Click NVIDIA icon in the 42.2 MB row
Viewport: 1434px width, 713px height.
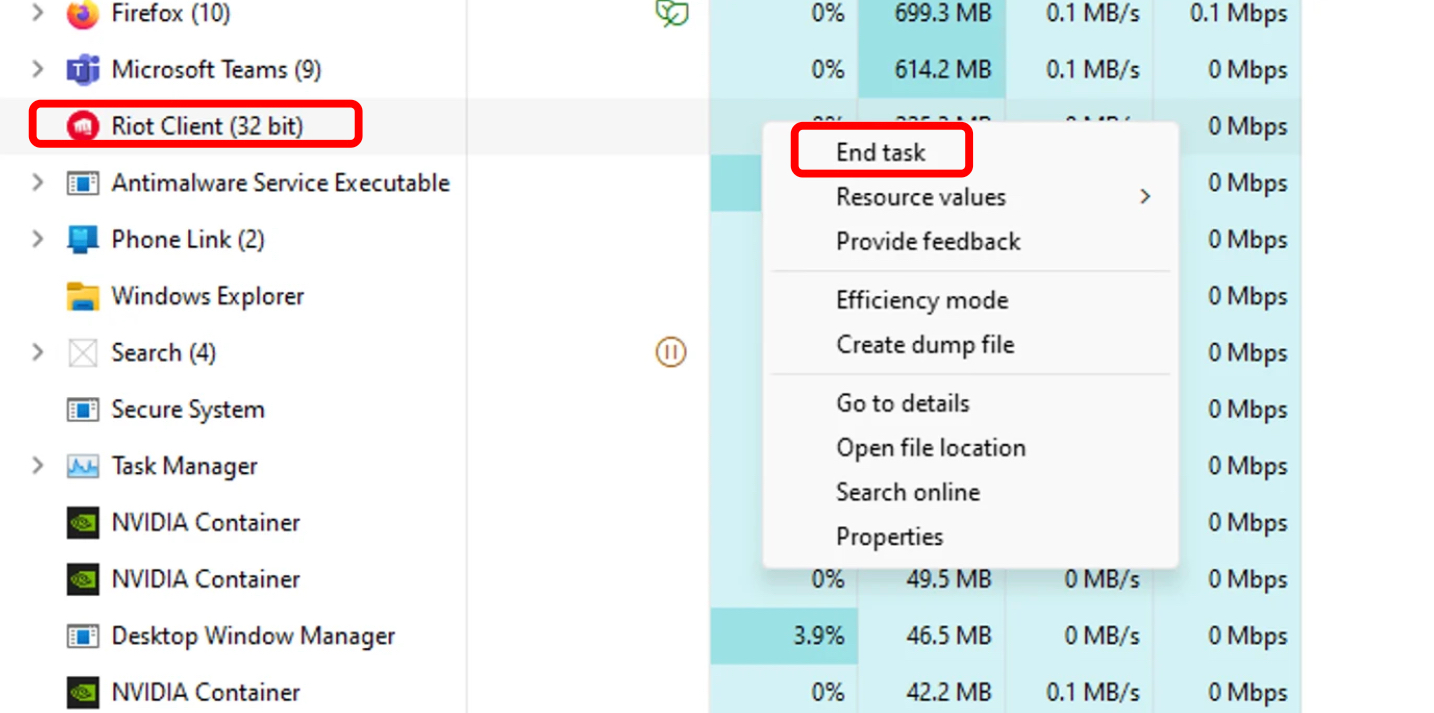[x=83, y=692]
